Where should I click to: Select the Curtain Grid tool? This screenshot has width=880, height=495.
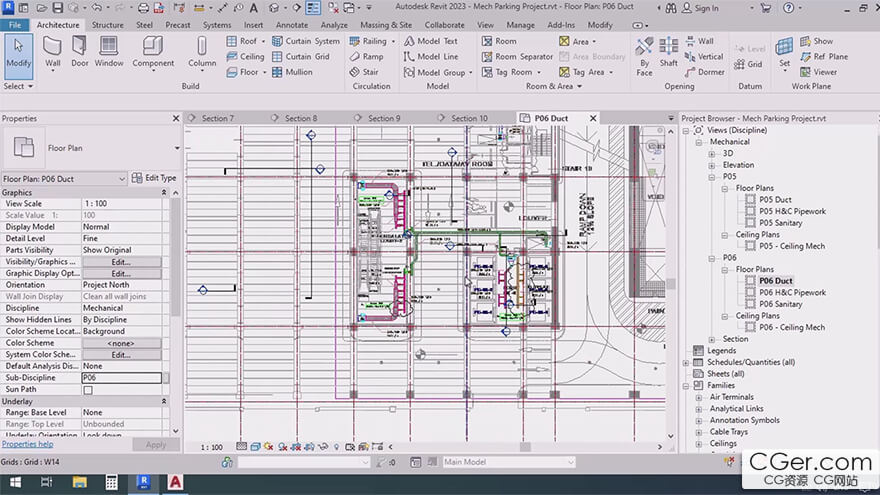click(x=301, y=57)
